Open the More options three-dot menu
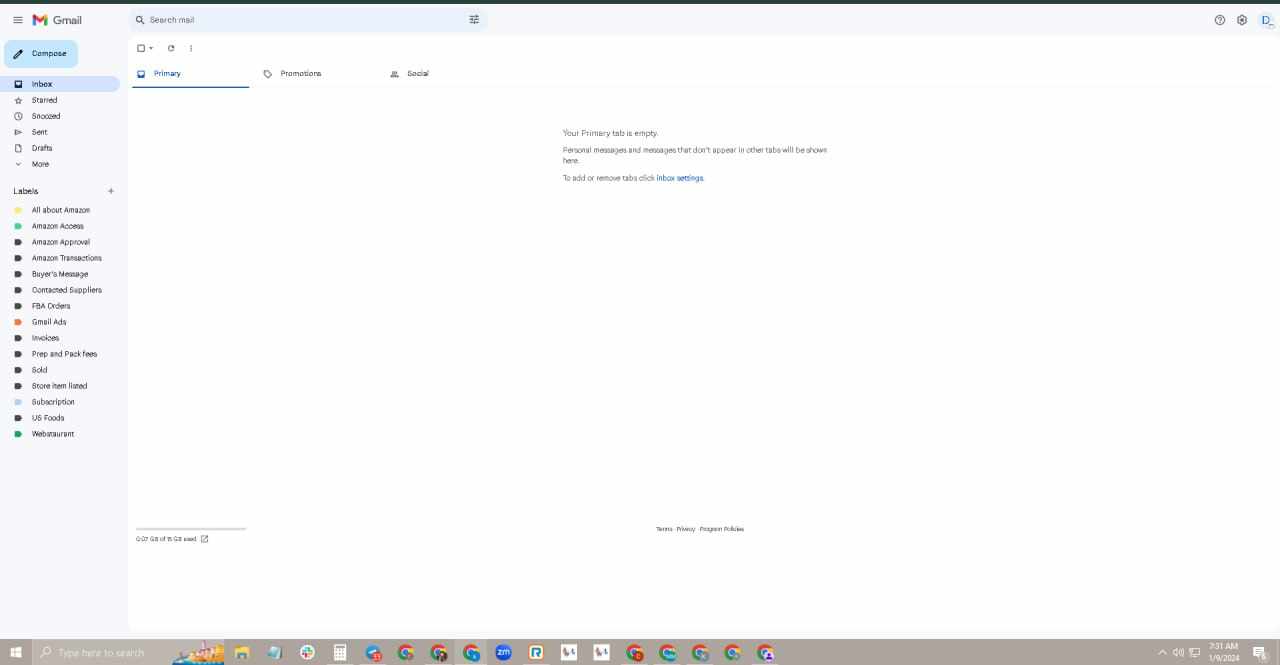1280x665 pixels. point(191,48)
